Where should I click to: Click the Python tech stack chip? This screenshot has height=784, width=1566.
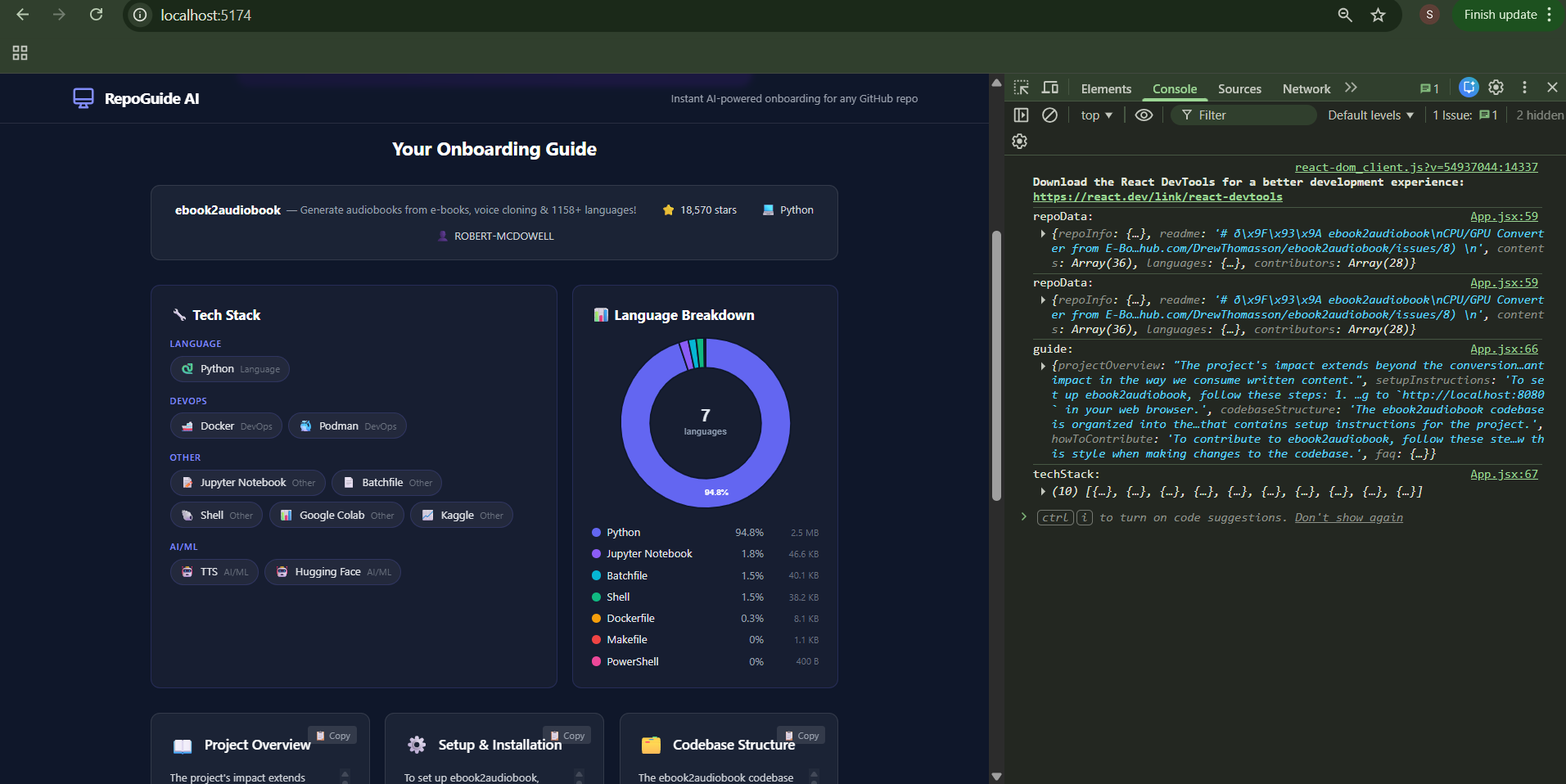click(x=230, y=369)
